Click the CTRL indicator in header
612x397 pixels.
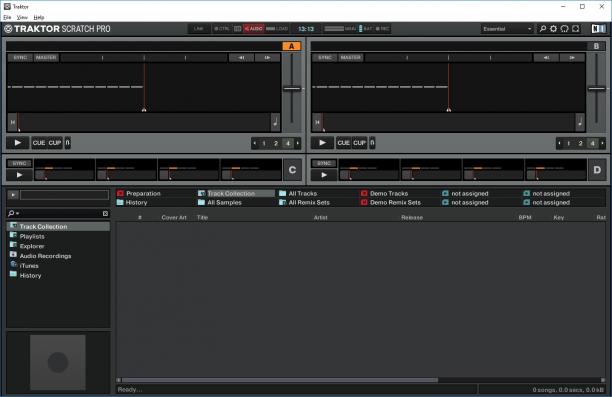click(222, 28)
